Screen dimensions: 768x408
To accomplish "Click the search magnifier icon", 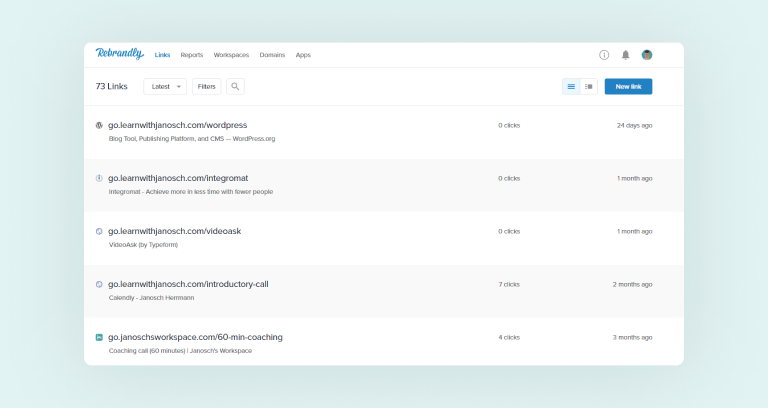I will point(235,86).
